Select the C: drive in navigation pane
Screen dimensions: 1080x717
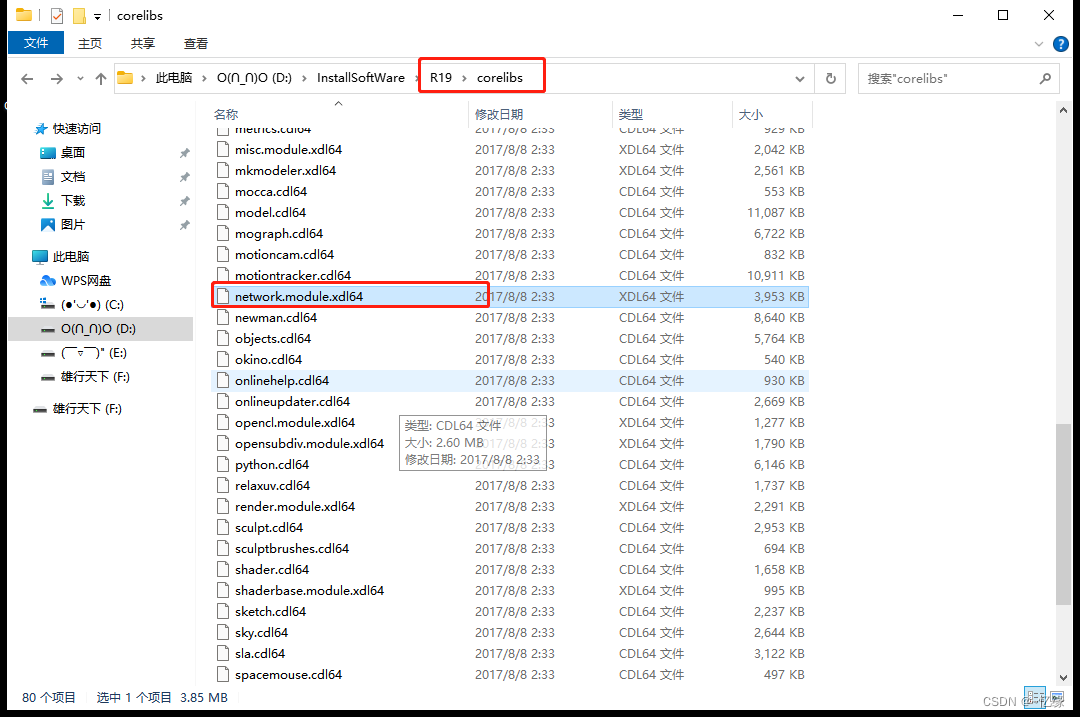[92, 304]
